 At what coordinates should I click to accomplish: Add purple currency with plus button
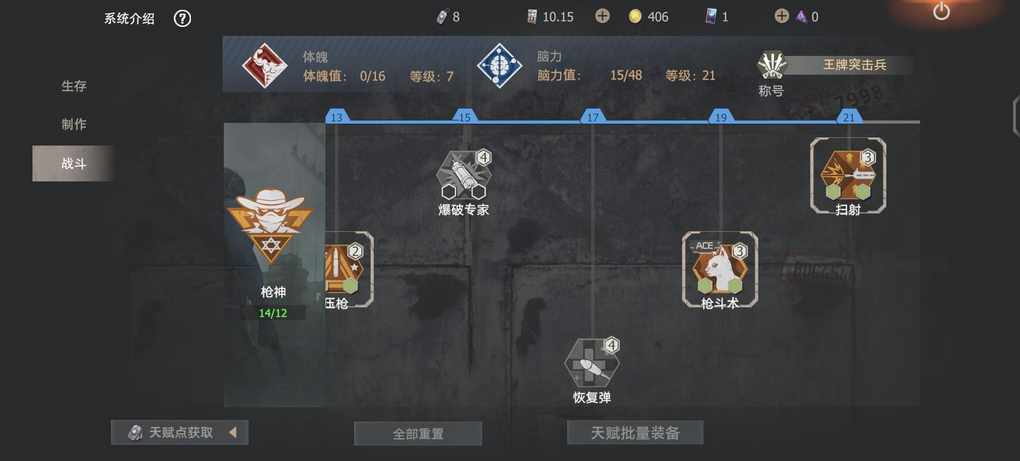coord(781,16)
